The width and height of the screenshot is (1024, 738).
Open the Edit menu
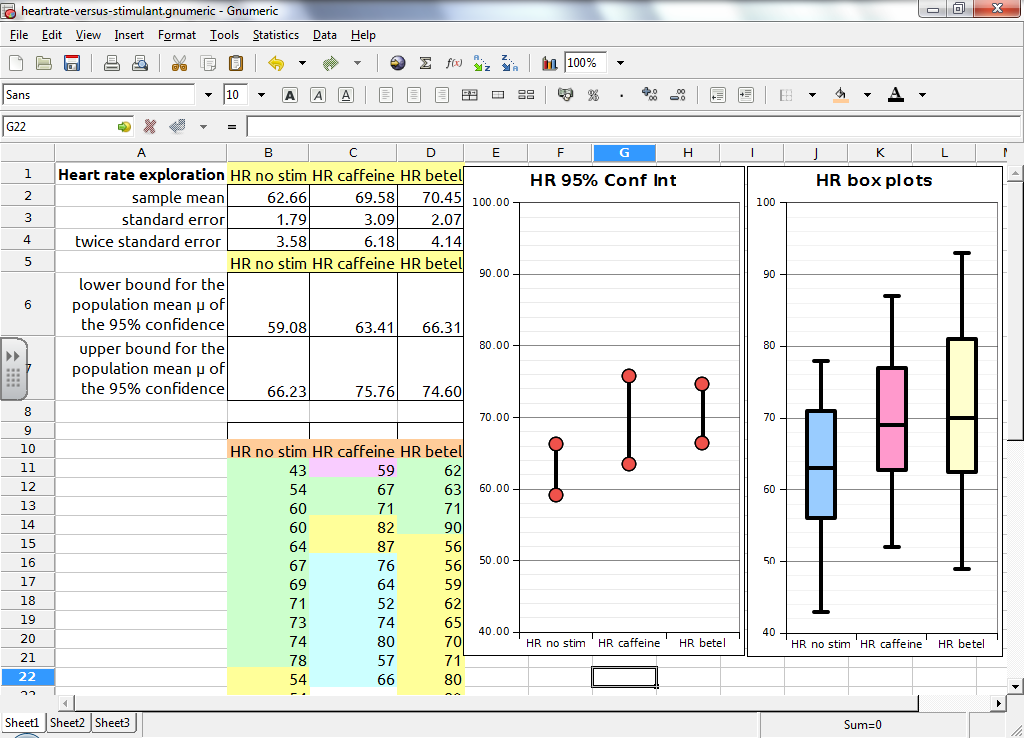pos(52,35)
